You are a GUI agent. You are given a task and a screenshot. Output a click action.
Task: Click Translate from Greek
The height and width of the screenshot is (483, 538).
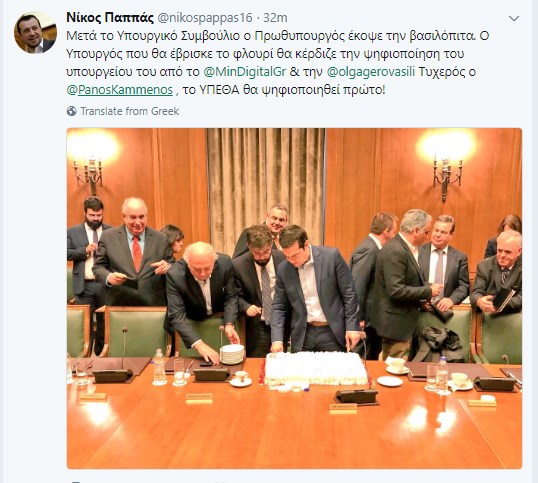(130, 111)
